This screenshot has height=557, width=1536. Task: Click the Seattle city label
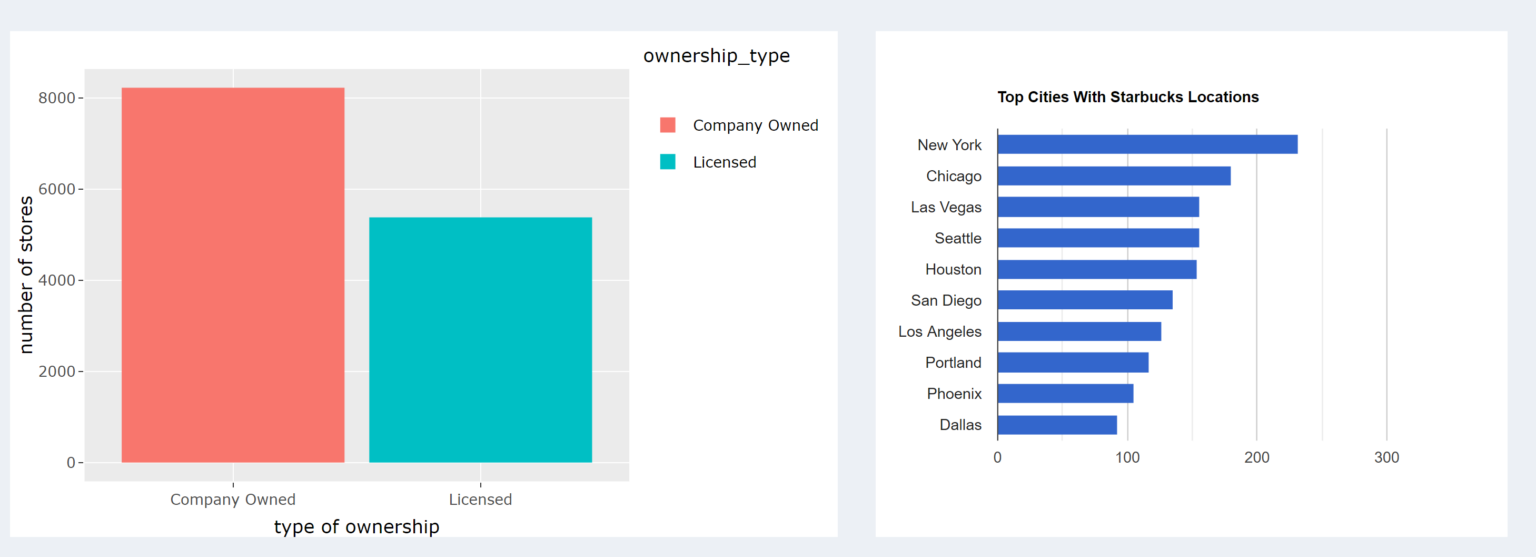pyautogui.click(x=957, y=238)
